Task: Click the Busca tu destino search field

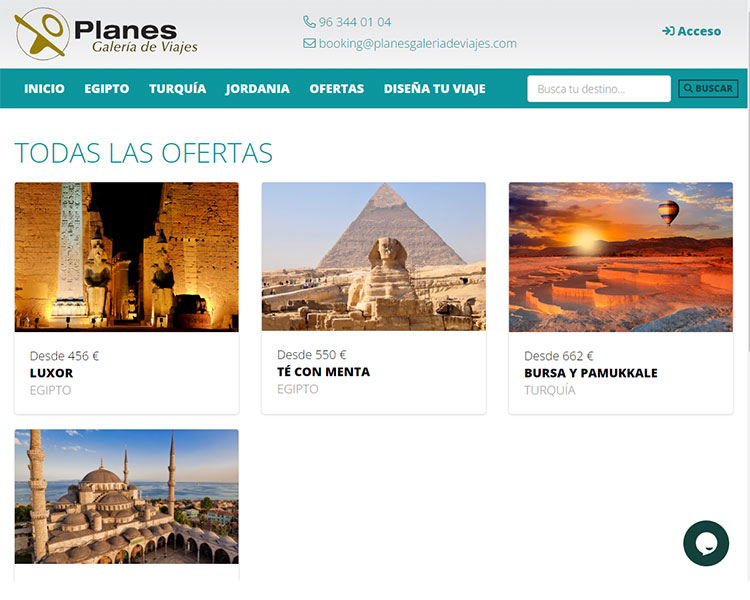Action: pos(599,89)
